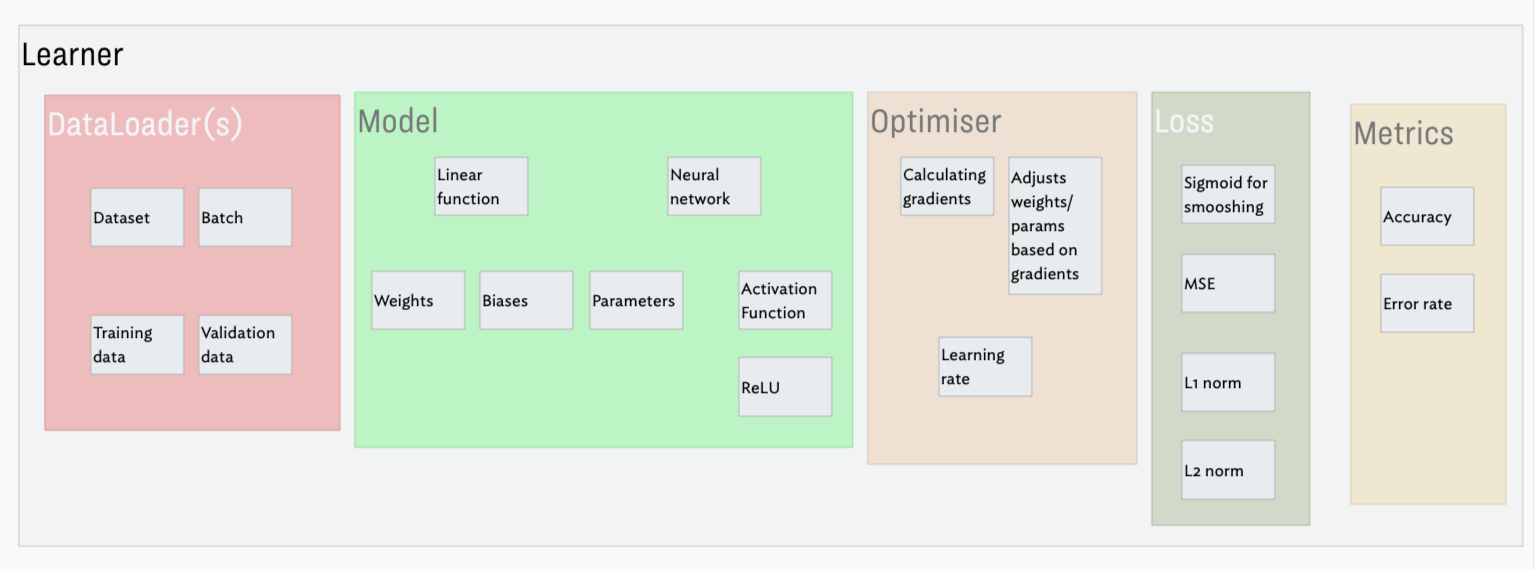Image resolution: width=1534 pixels, height=569 pixels.
Task: Select the Training data card
Action: (137, 345)
